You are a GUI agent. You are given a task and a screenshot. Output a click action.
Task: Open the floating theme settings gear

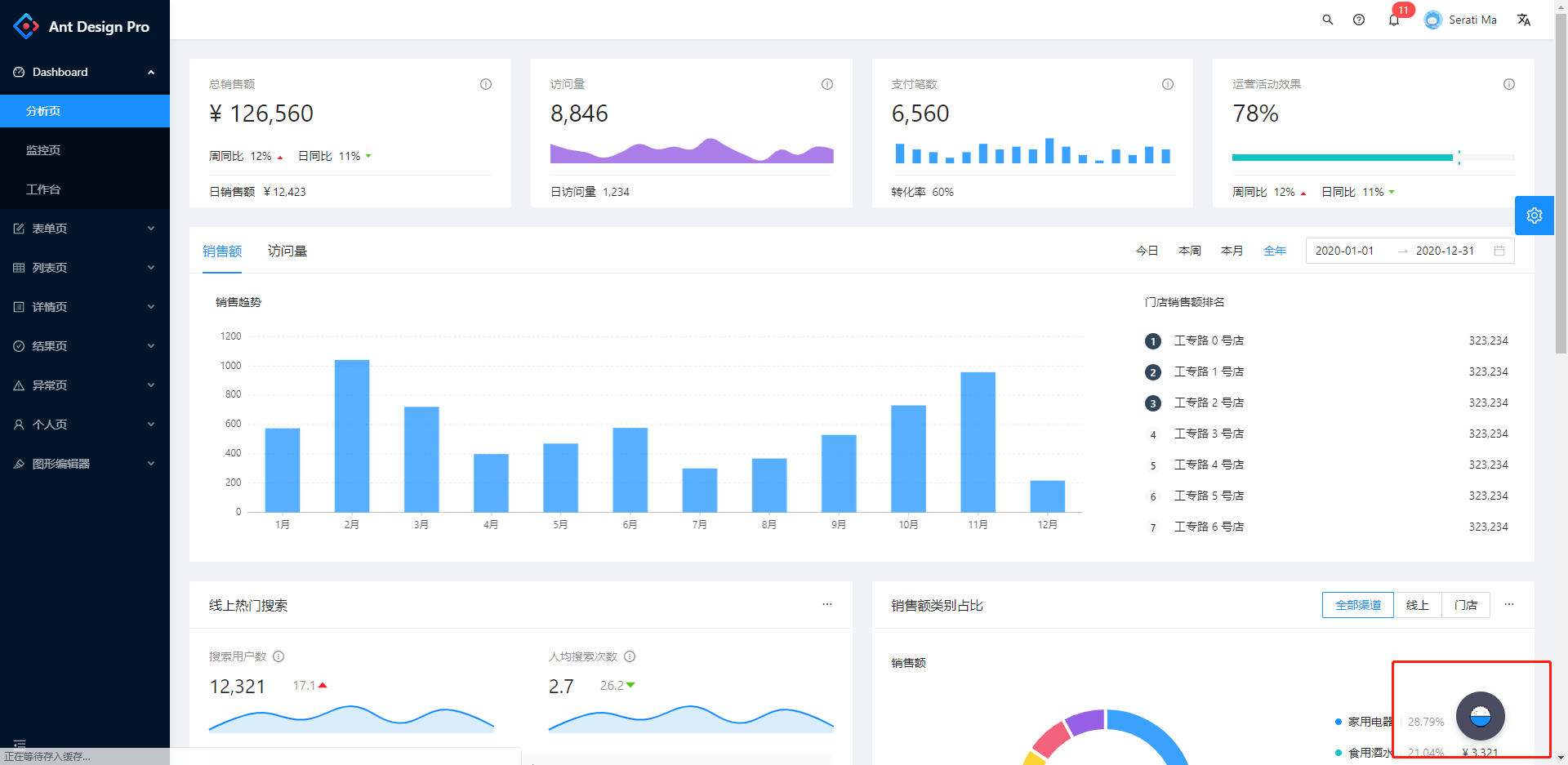1535,216
